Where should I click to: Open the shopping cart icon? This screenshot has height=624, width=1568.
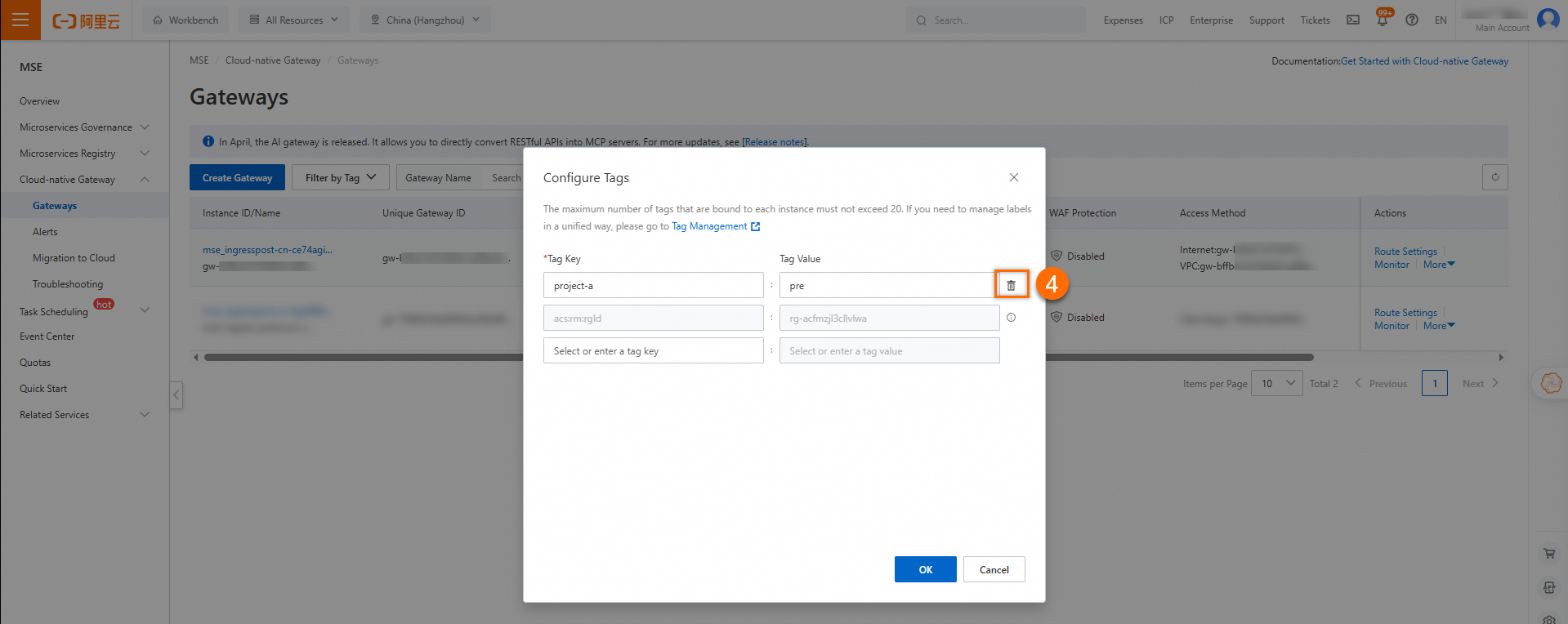click(x=1548, y=554)
